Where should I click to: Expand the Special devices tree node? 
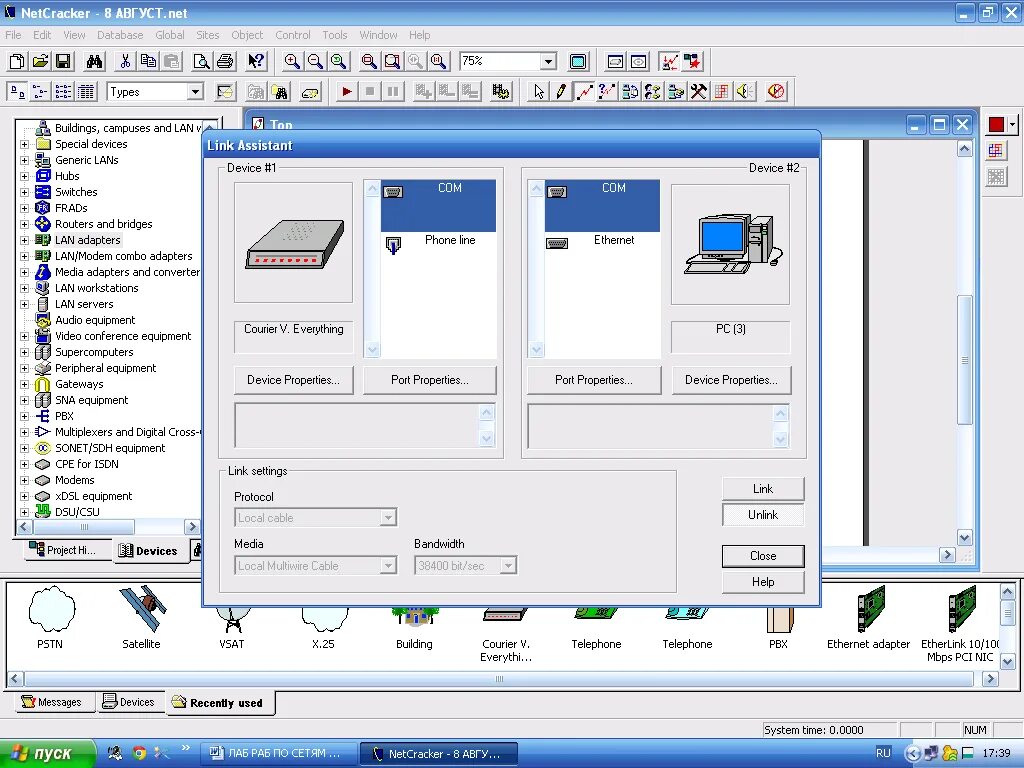click(x=24, y=144)
